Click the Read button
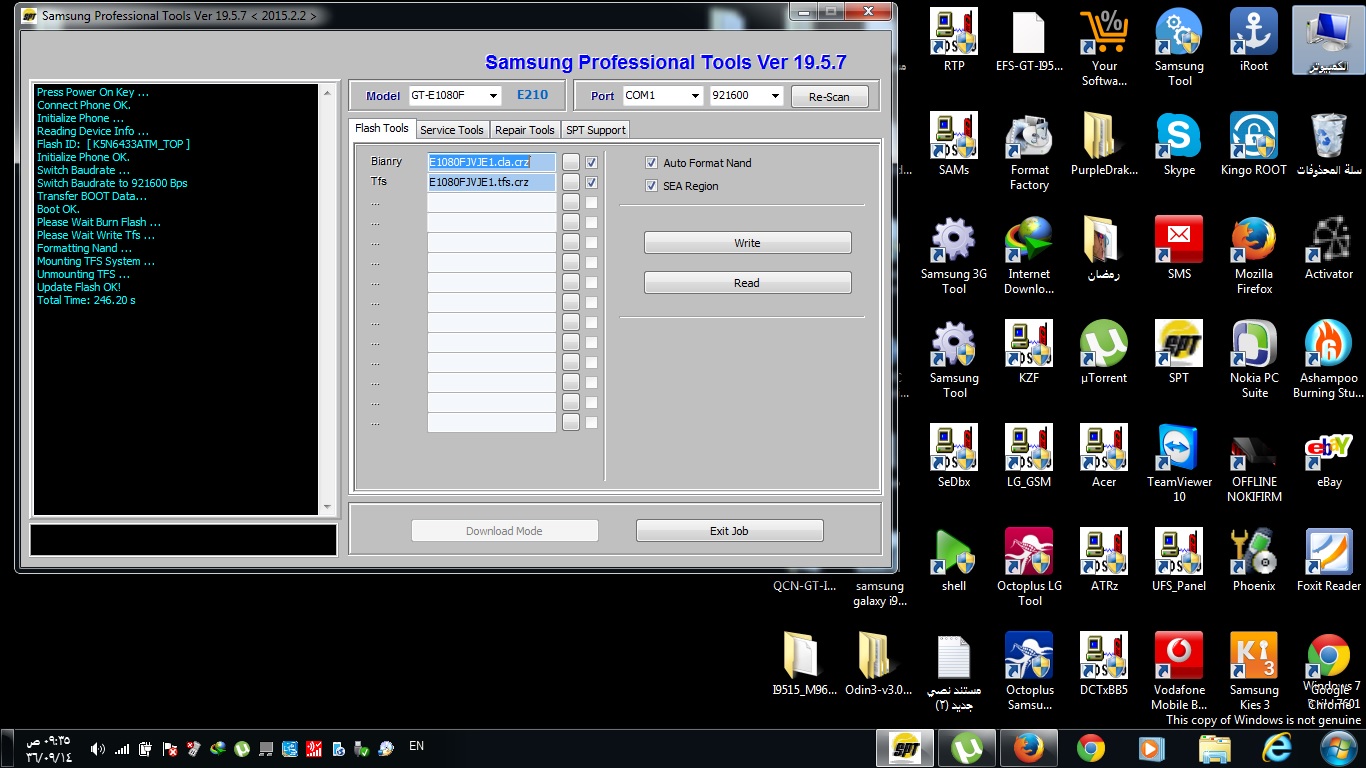The height and width of the screenshot is (768, 1366). 747,283
